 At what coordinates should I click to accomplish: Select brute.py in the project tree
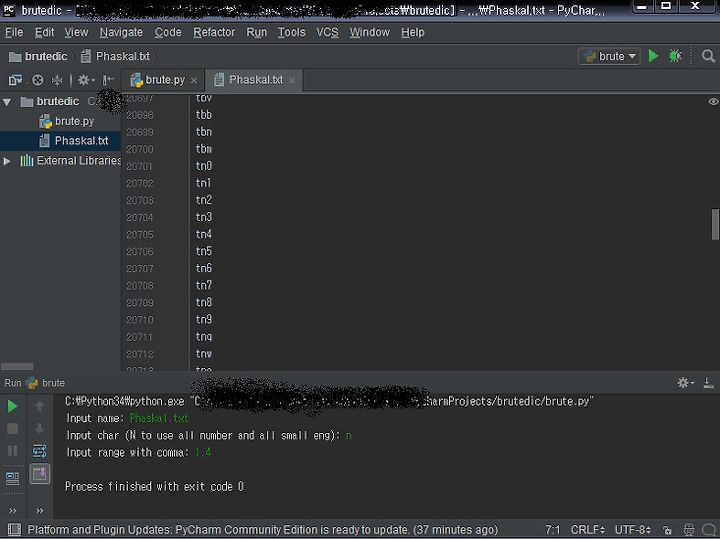tap(74, 121)
